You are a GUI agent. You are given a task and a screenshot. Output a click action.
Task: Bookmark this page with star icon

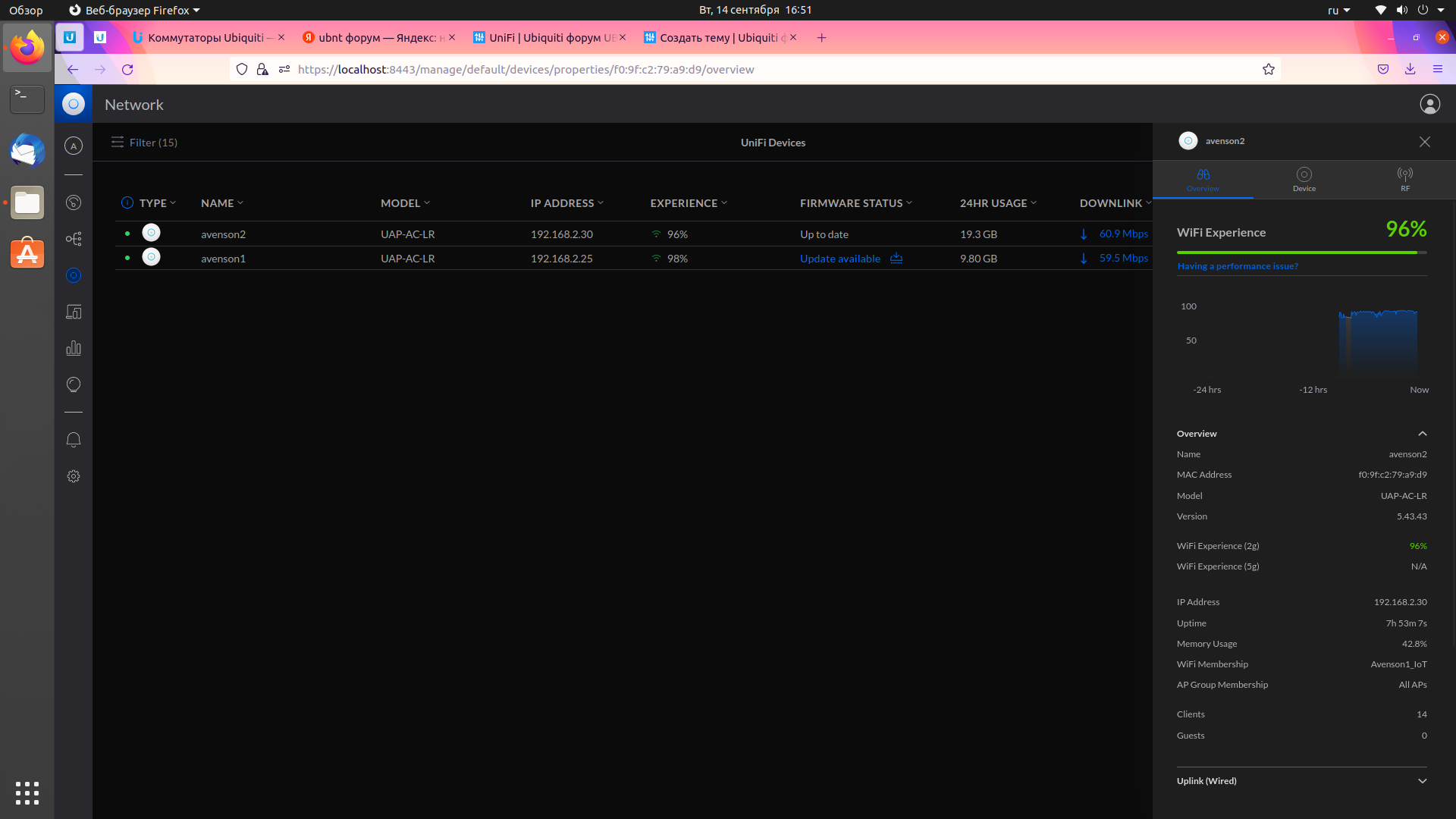pos(1269,69)
